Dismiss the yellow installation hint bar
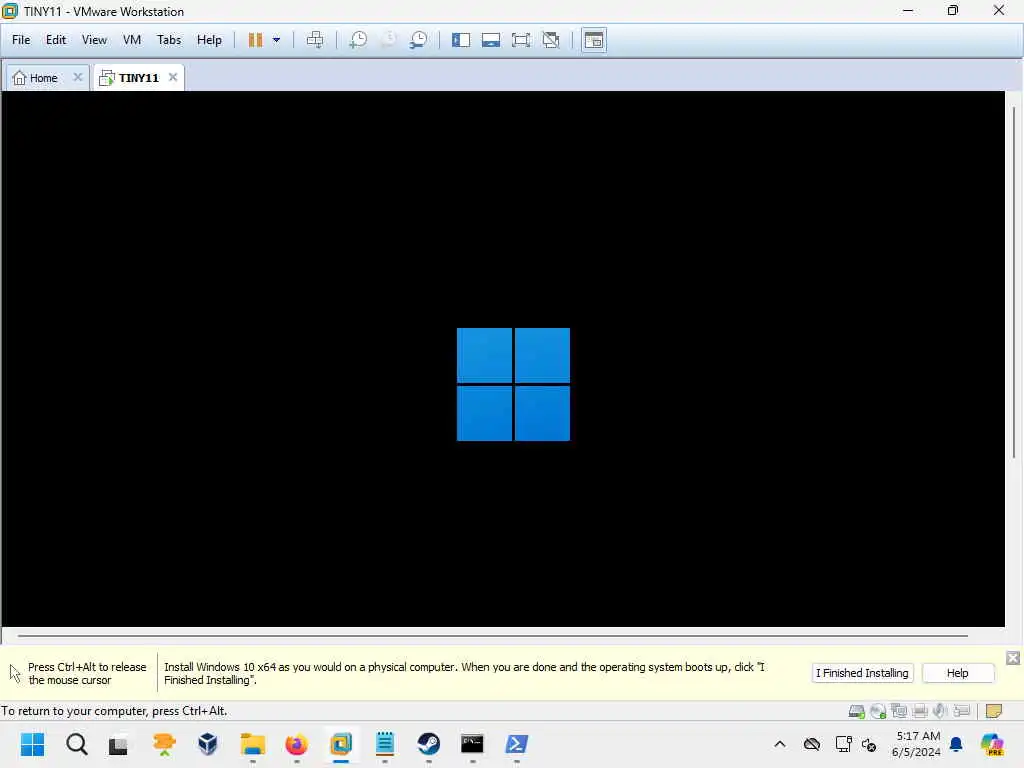The width and height of the screenshot is (1024, 768). tap(1013, 658)
